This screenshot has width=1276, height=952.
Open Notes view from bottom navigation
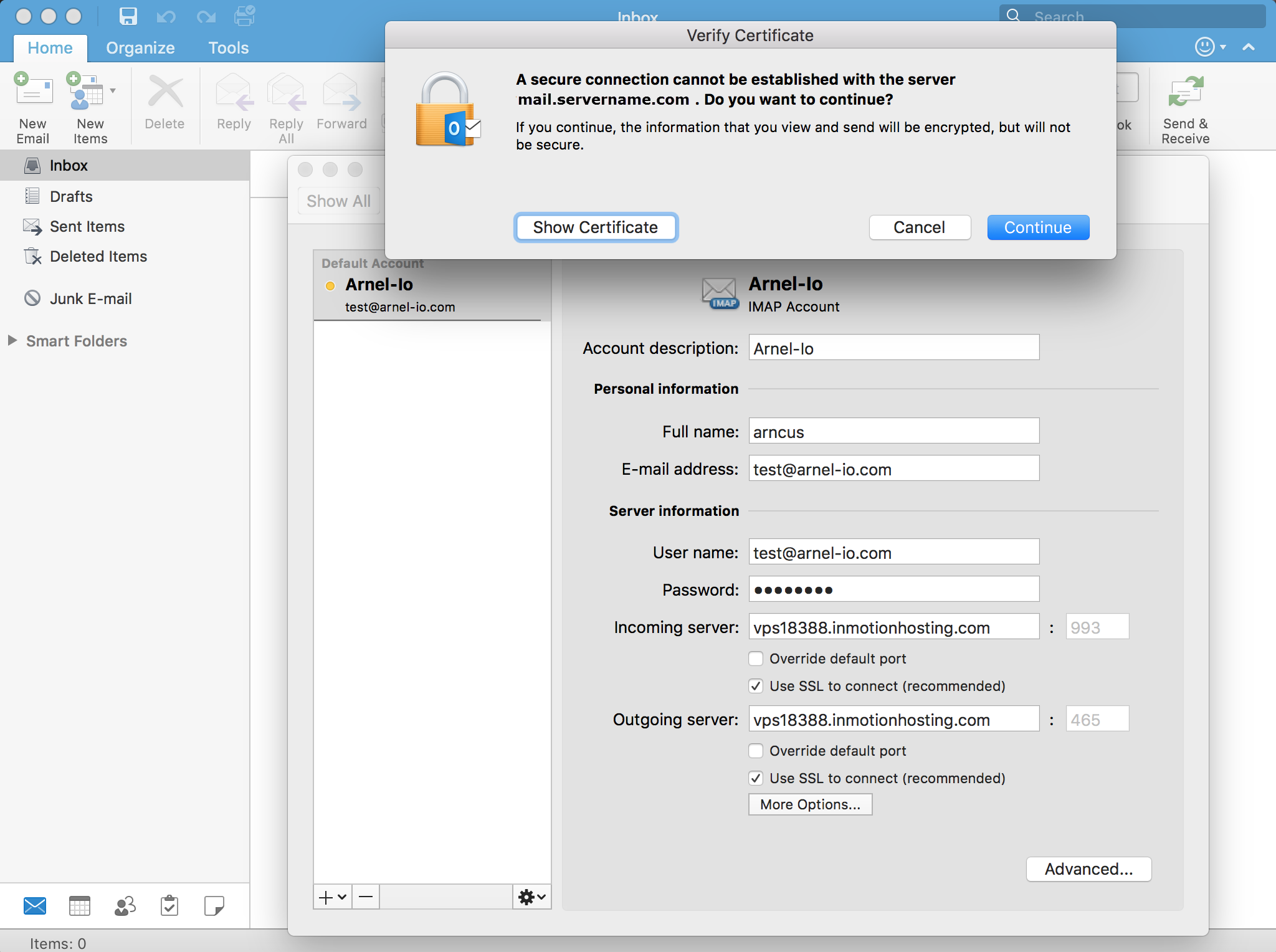pyautogui.click(x=214, y=905)
